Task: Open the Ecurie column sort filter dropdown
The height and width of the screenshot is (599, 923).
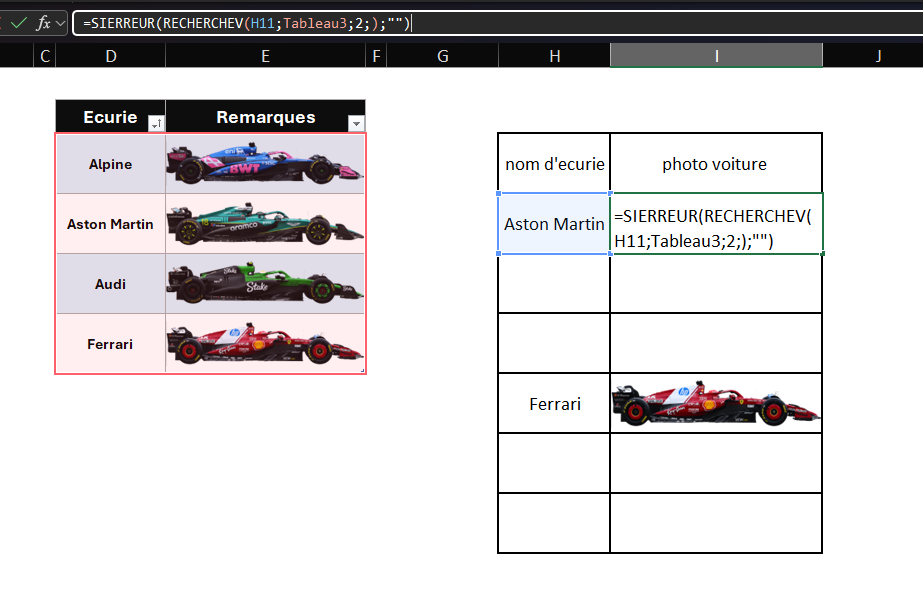Action: tap(156, 123)
